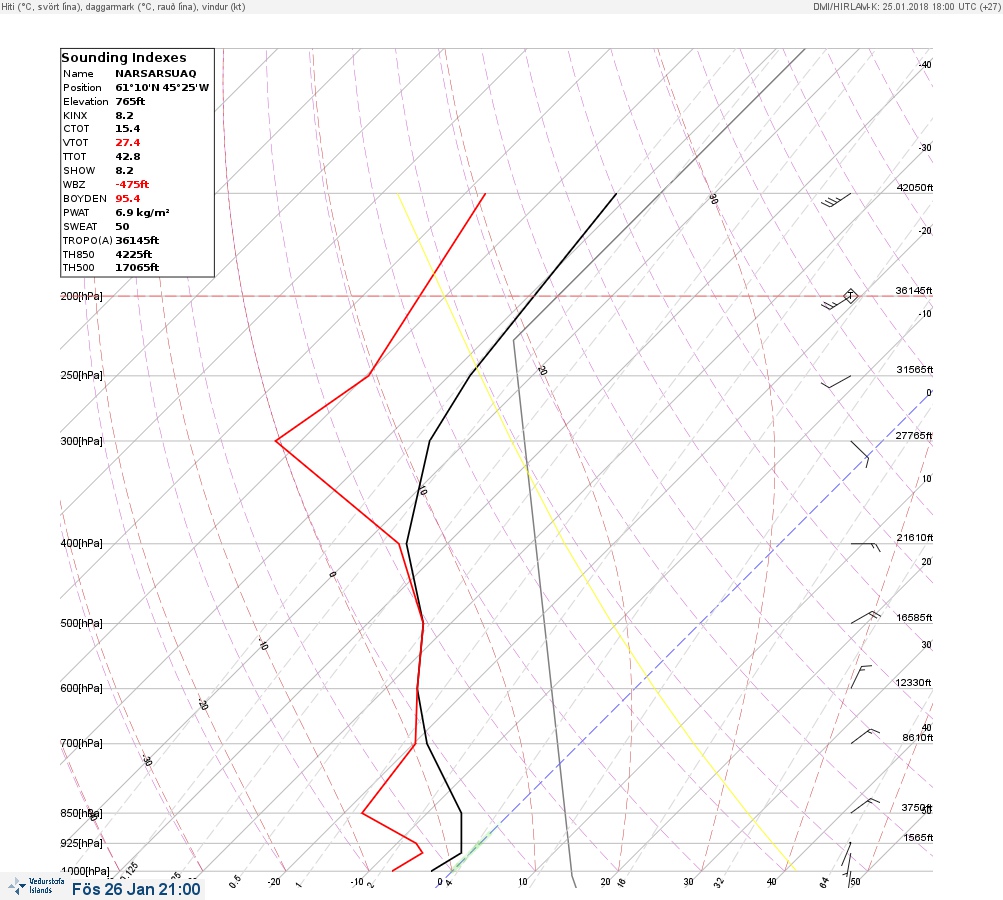Click the 'Sounding Indexes' box title
Screen dimensions: 1003x900
(123, 58)
